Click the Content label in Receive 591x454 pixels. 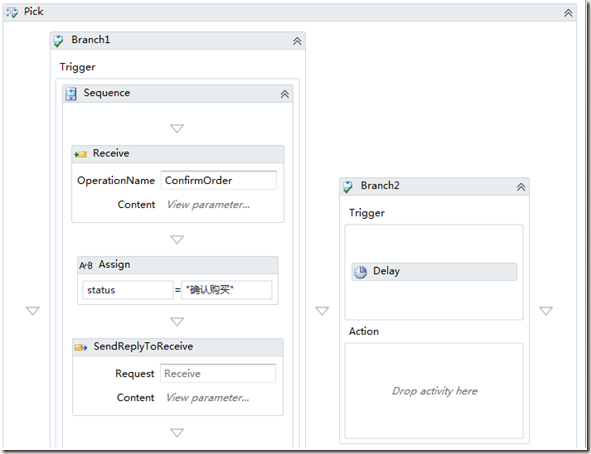click(x=136, y=205)
